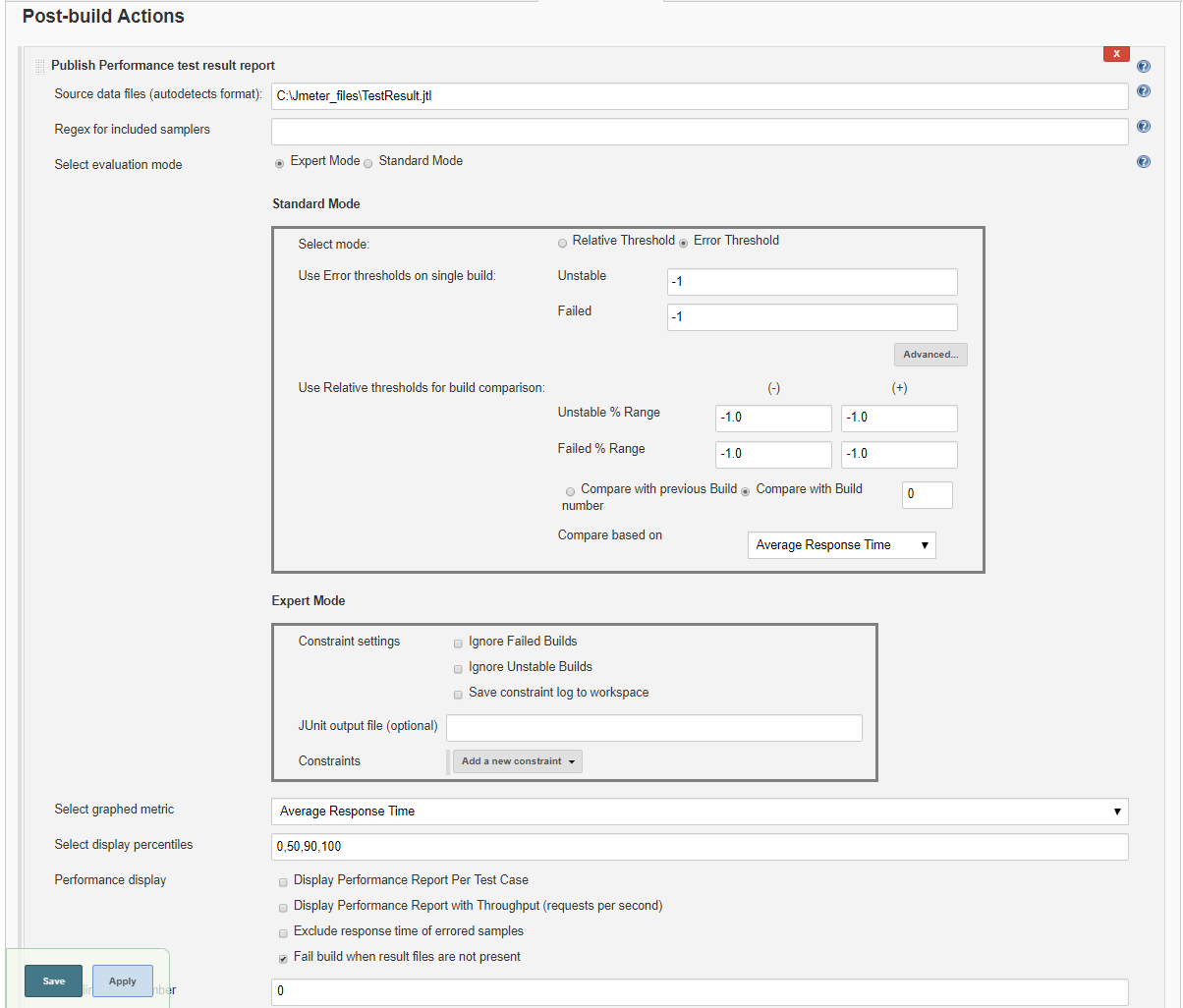Screen dimensions: 1183x1008
Task: Click the Compare based on label
Action: click(x=610, y=535)
